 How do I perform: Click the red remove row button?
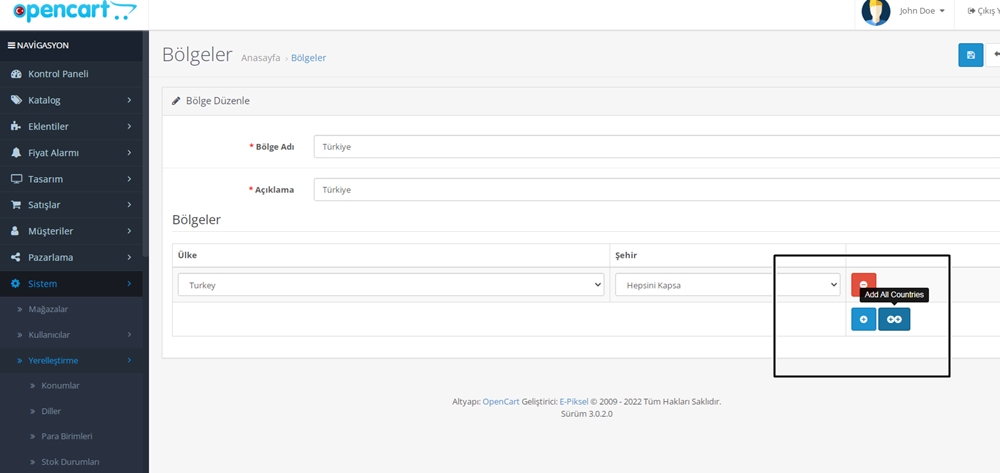click(864, 284)
